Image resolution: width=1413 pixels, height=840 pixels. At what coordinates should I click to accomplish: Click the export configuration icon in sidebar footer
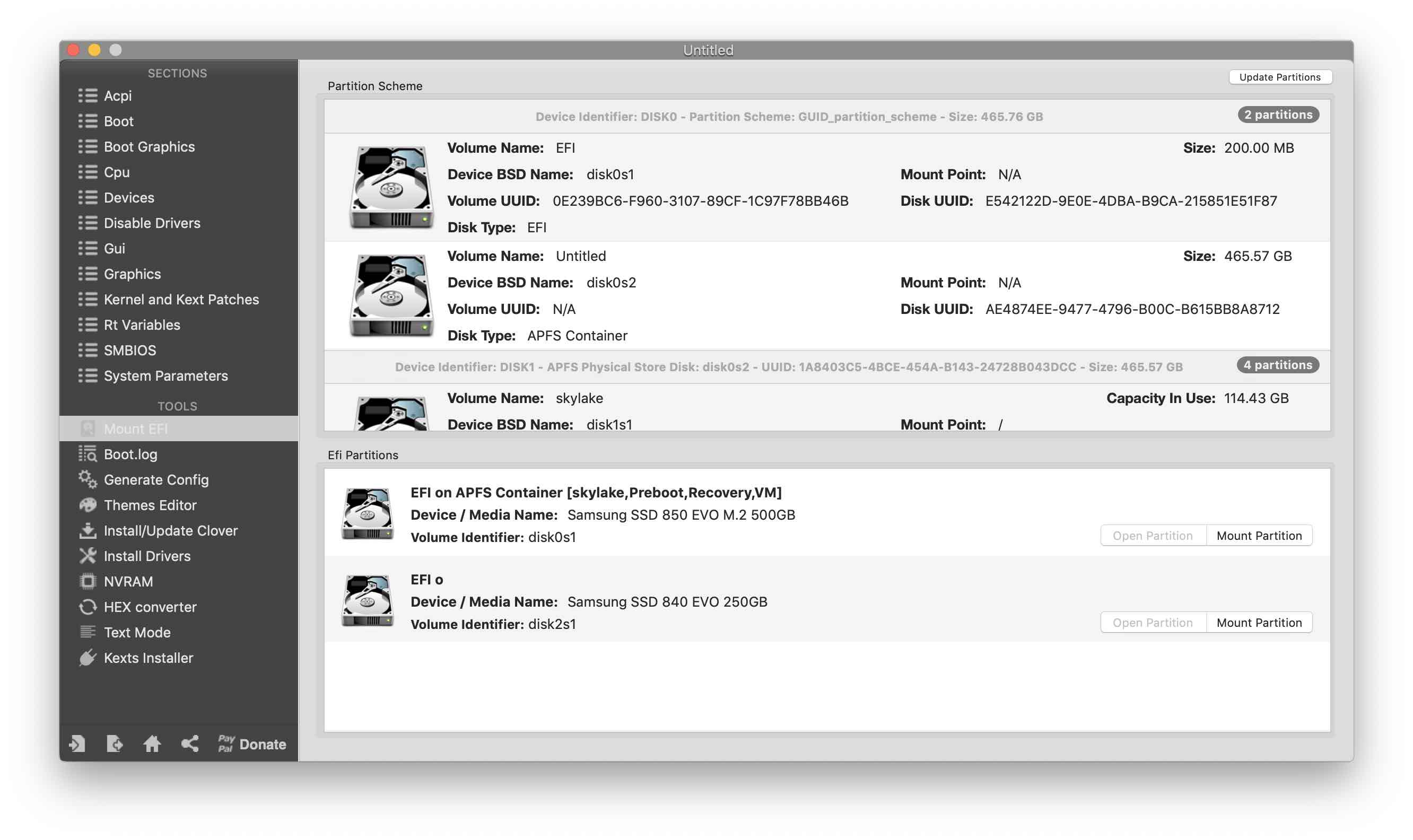point(115,743)
